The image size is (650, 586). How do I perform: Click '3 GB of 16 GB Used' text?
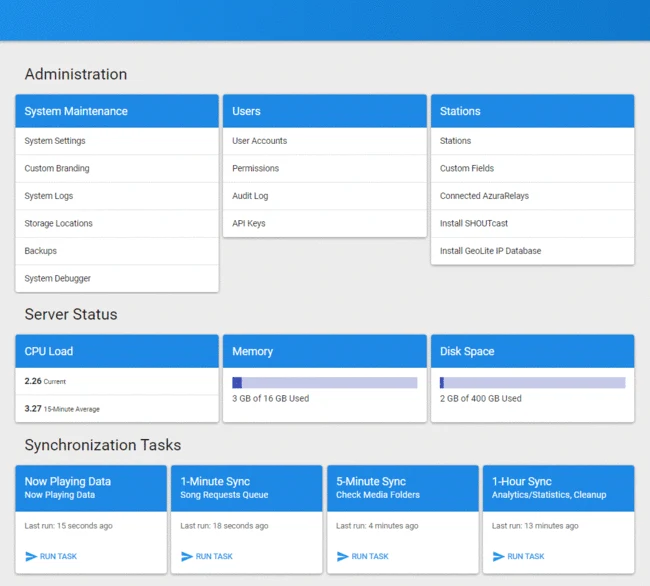[x=271, y=398]
